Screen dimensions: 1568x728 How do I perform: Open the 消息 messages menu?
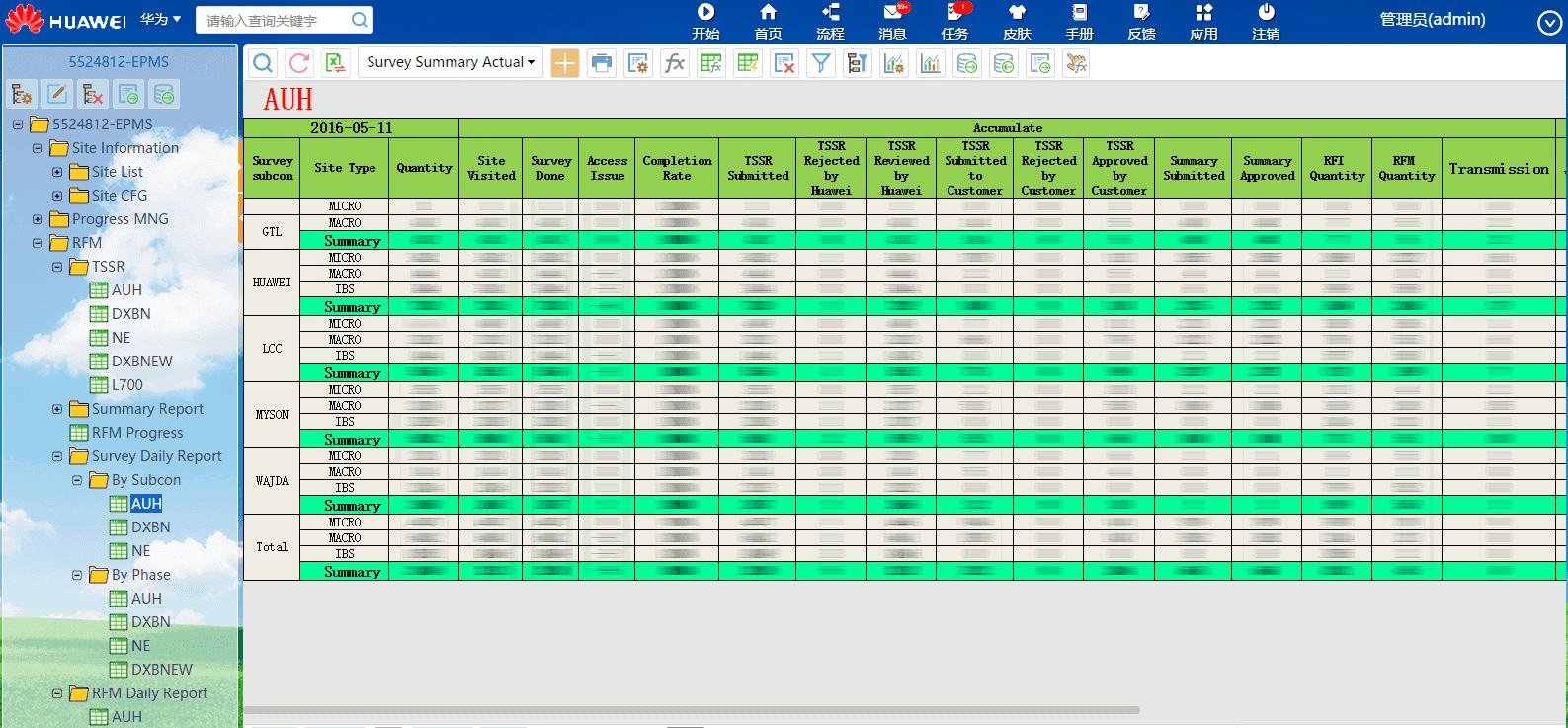pos(892,22)
